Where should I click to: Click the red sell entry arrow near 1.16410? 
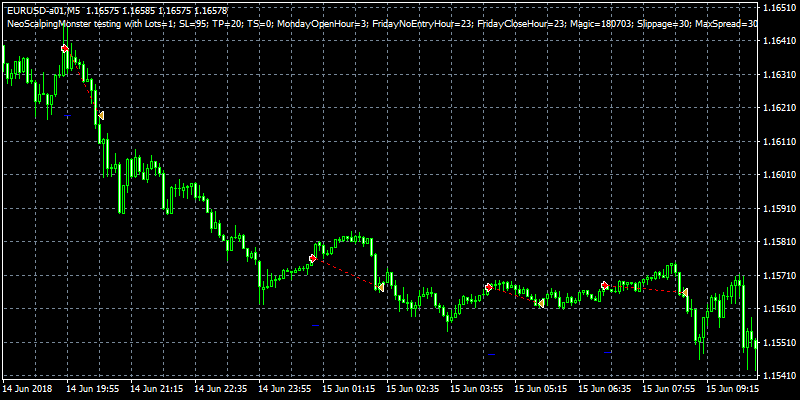tap(65, 48)
